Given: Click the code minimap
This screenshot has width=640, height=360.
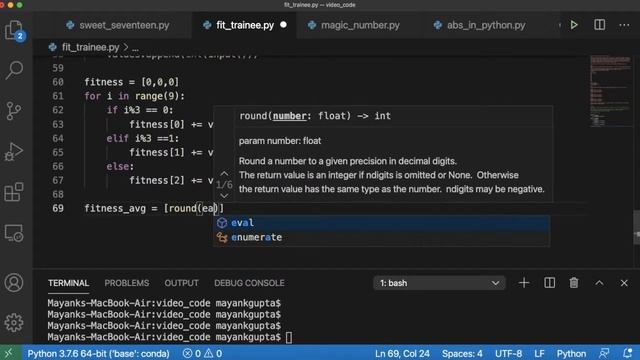Looking at the screenshot, I should click(x=610, y=91).
